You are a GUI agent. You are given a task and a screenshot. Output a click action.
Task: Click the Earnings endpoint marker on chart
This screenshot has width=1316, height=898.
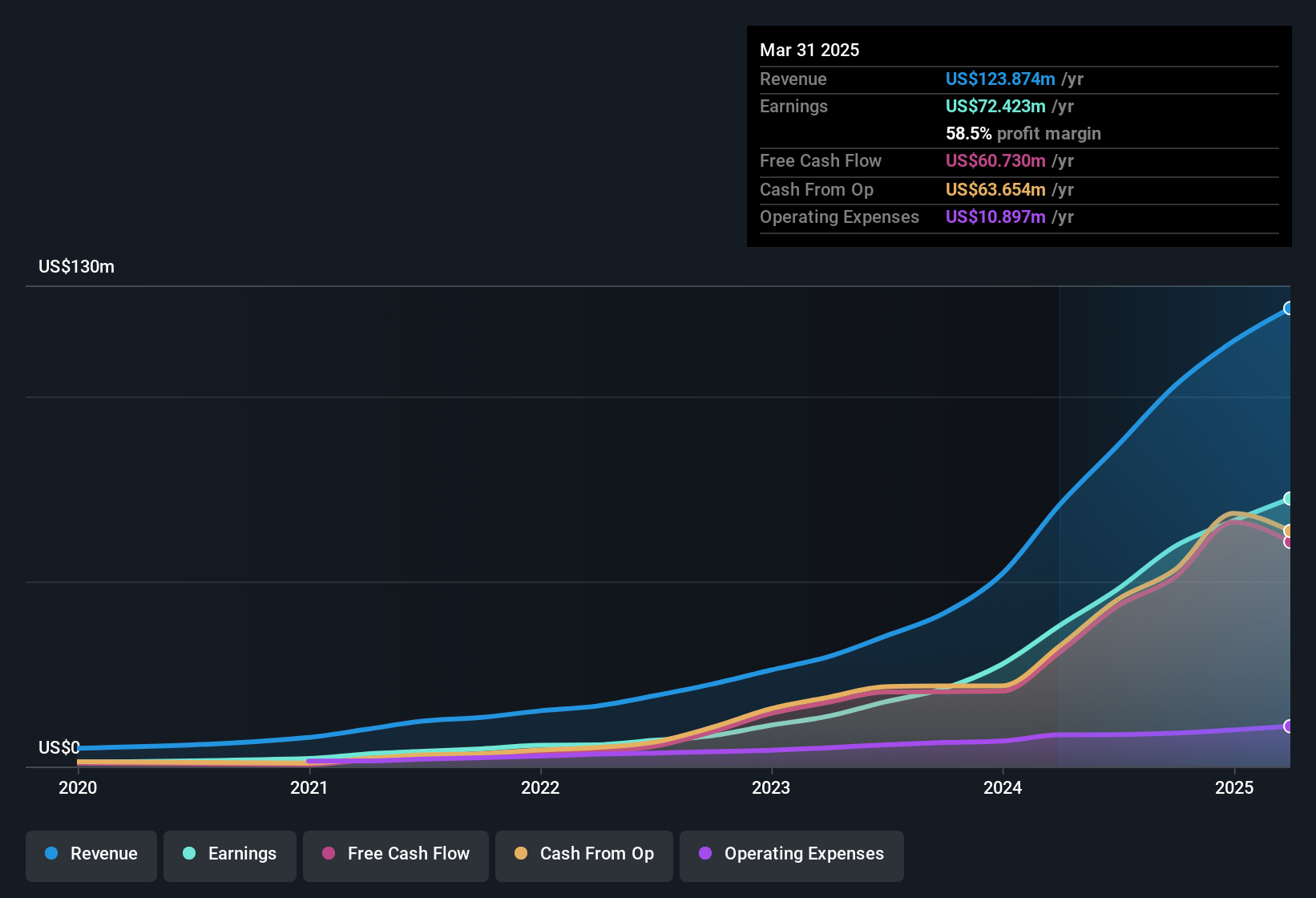[x=1289, y=499]
